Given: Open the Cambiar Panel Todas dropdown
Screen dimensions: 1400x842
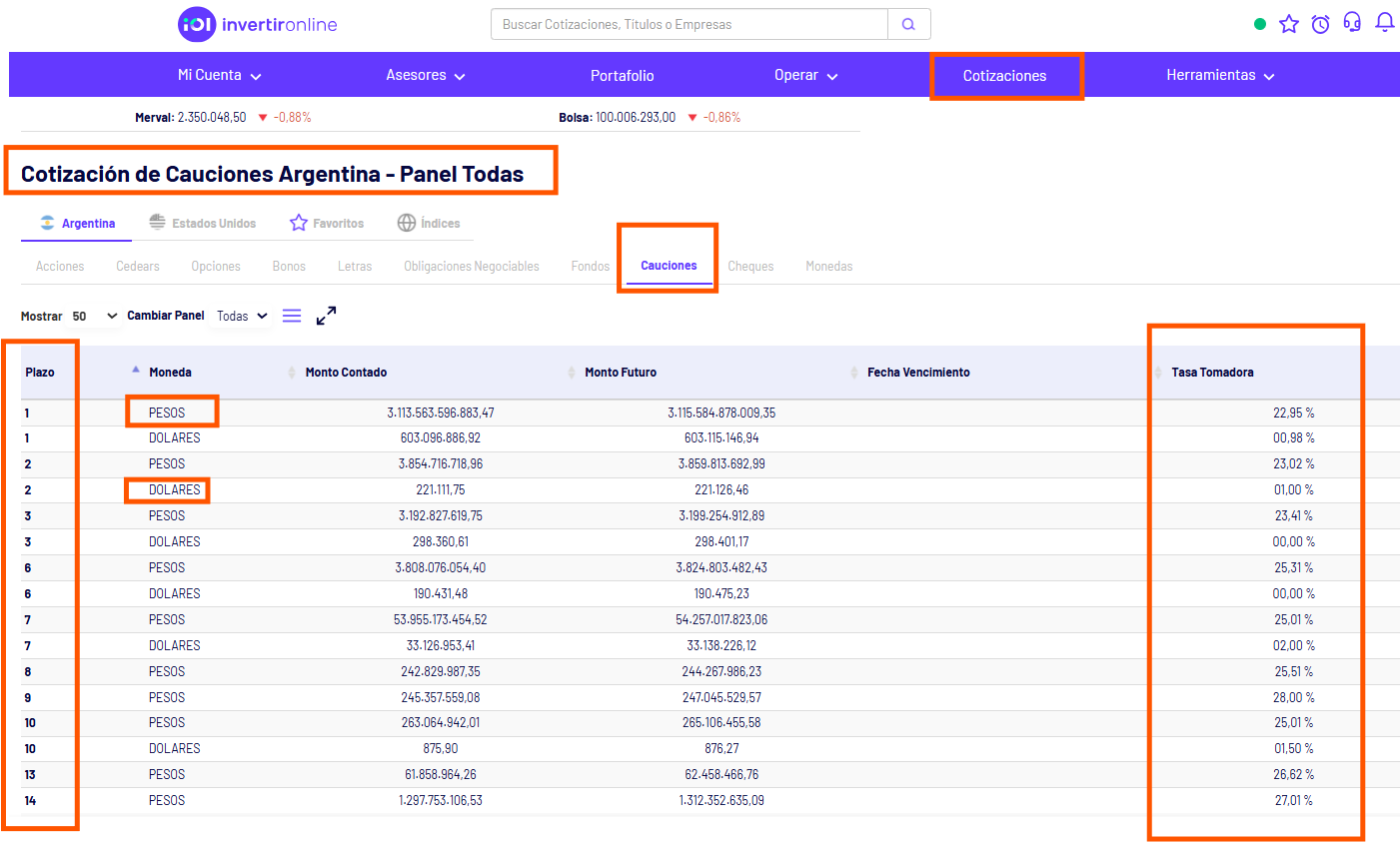Looking at the screenshot, I should coord(242,317).
